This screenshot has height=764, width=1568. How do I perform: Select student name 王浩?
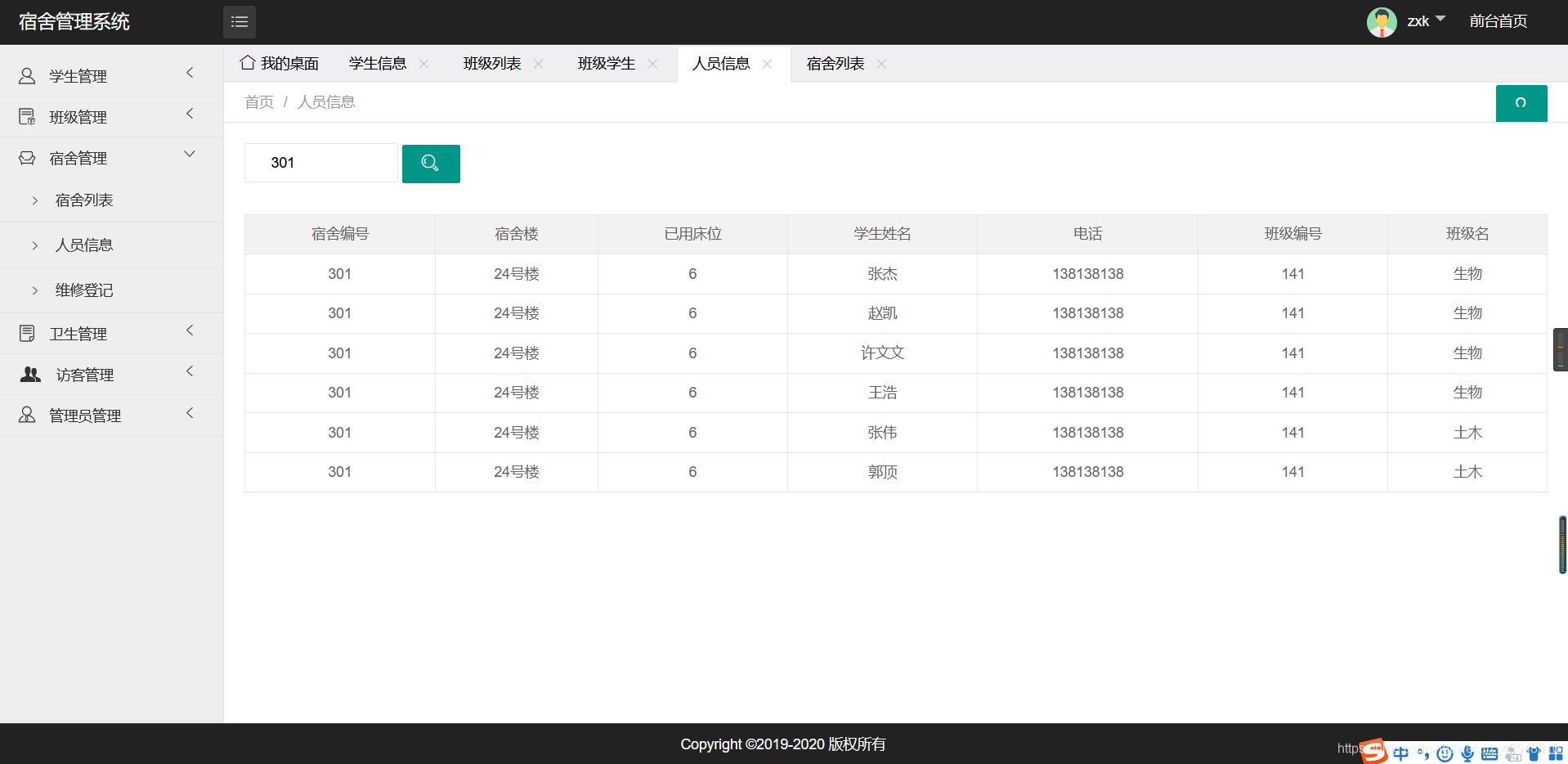coord(883,393)
